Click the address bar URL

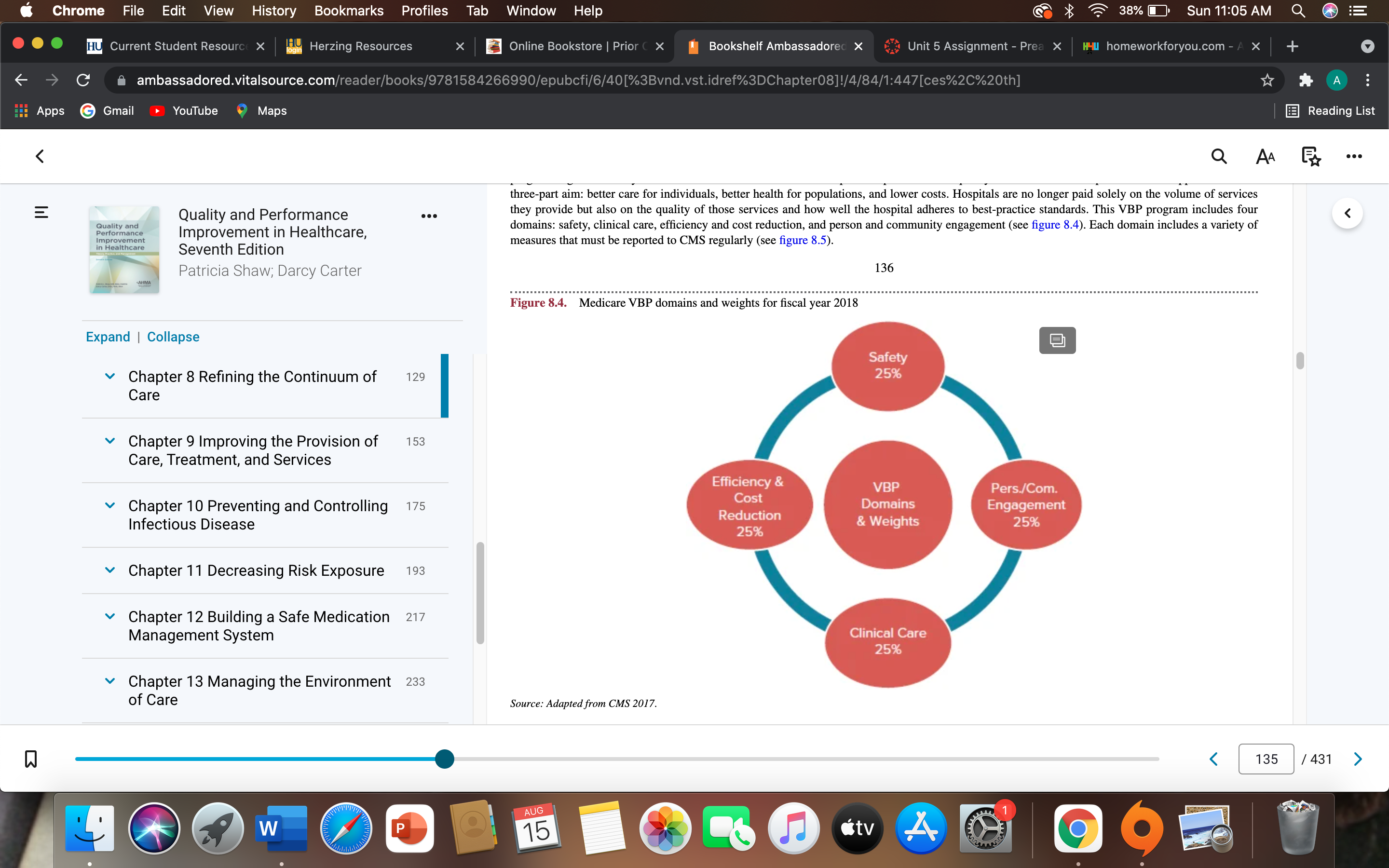click(578, 80)
